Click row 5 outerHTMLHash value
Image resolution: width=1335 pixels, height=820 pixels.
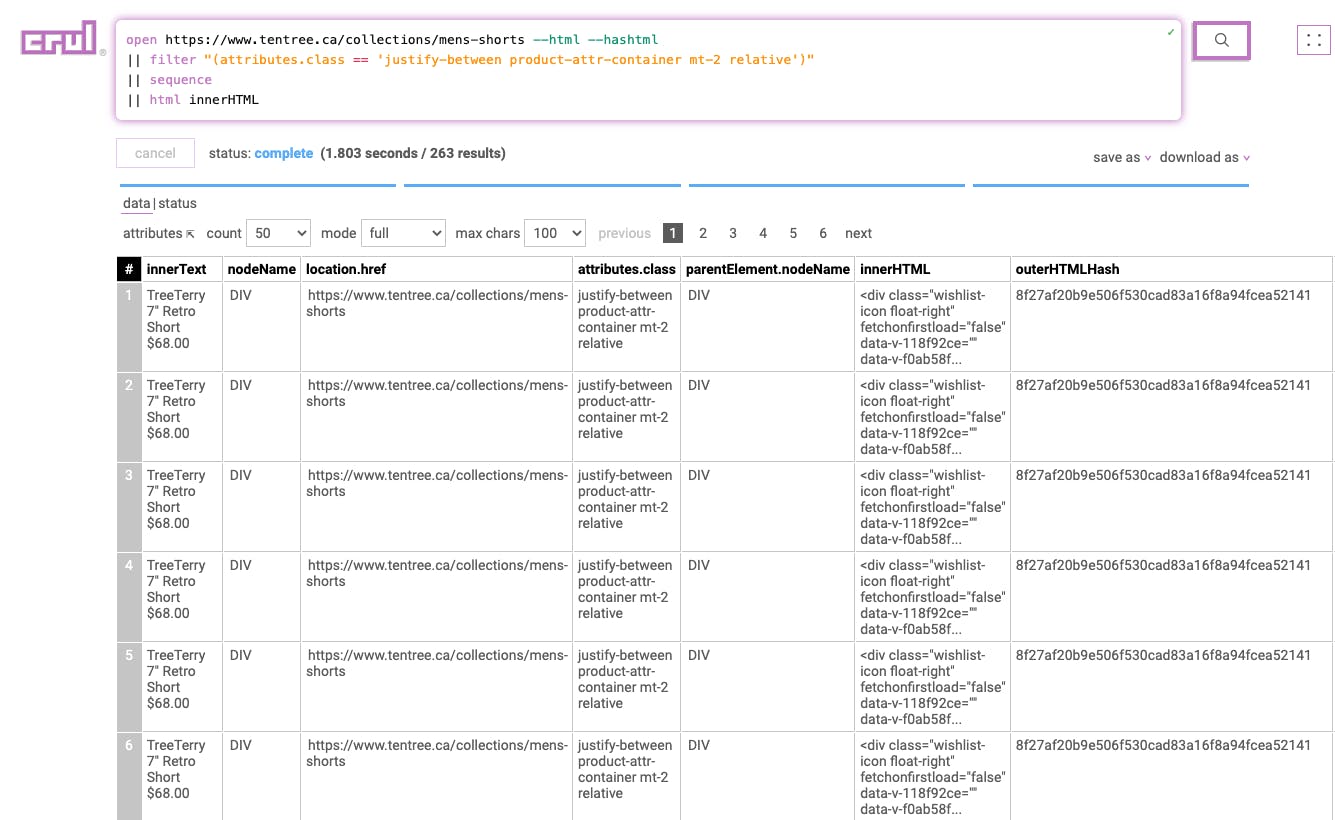pos(1163,655)
